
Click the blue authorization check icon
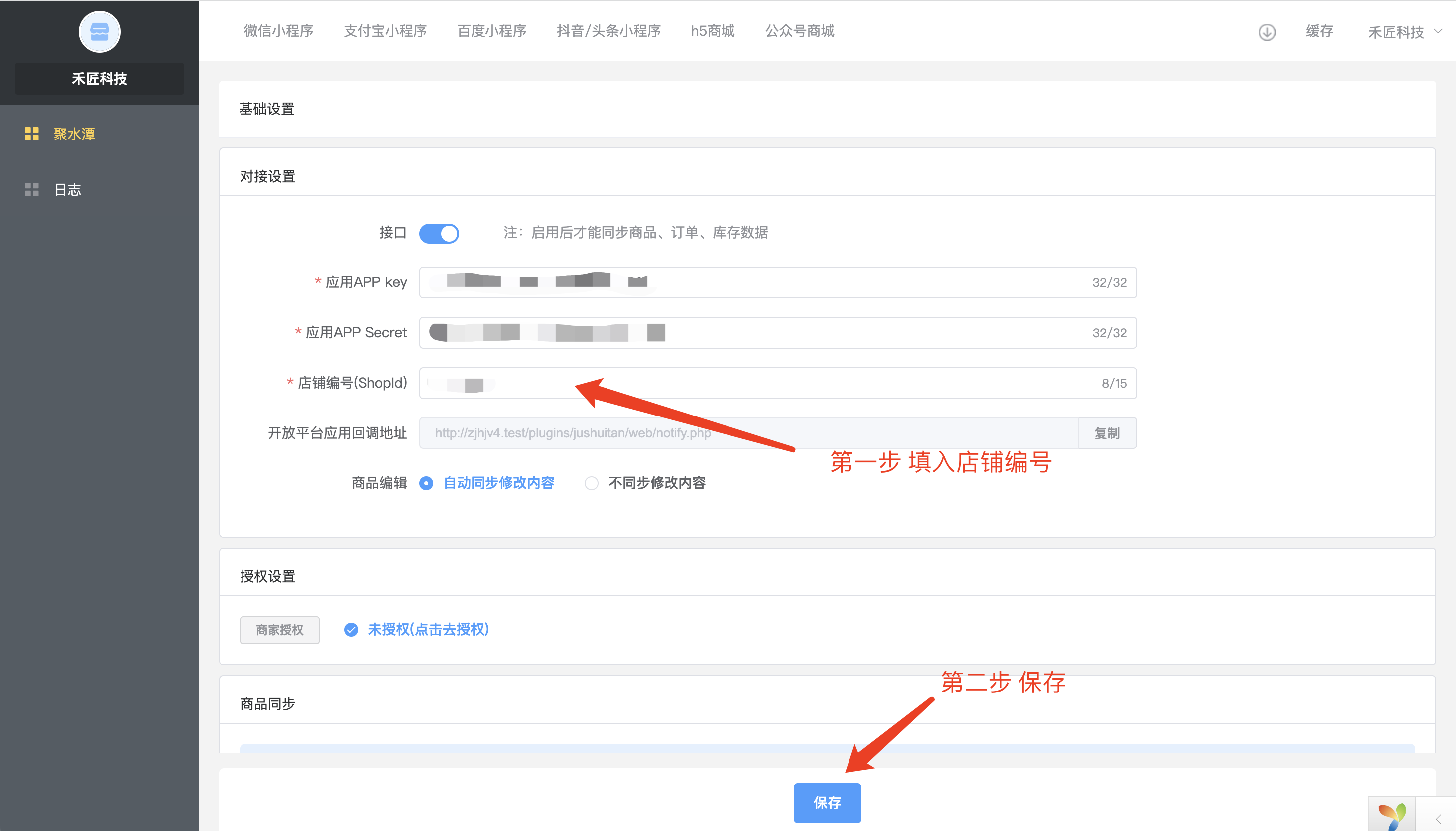pos(351,630)
